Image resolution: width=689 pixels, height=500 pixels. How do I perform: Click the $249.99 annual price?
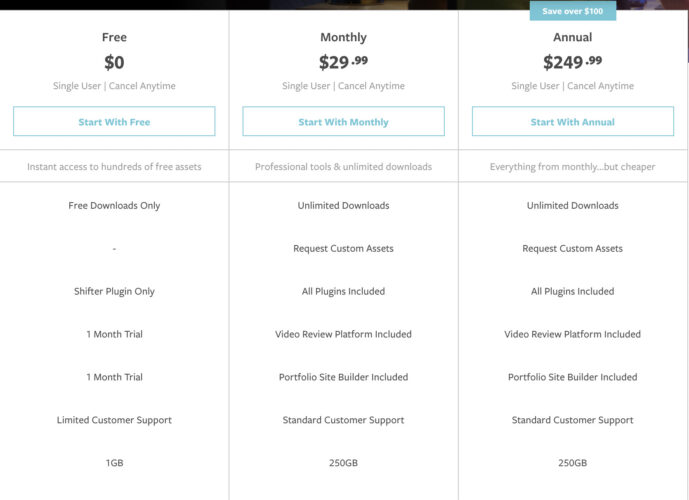[573, 62]
